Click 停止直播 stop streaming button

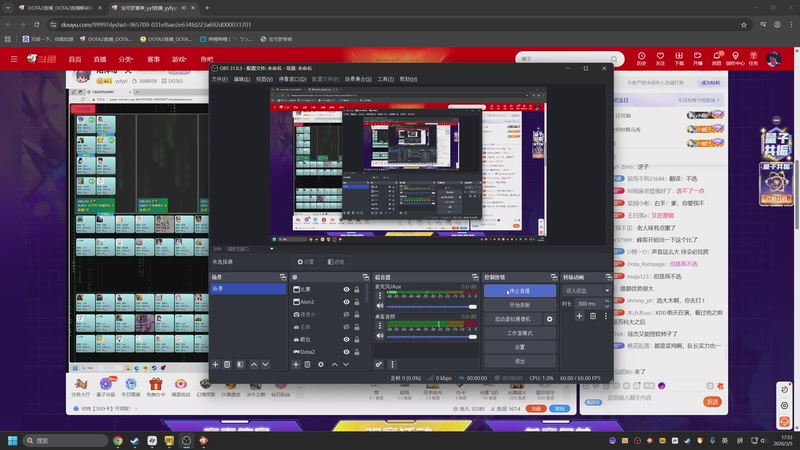coord(519,291)
